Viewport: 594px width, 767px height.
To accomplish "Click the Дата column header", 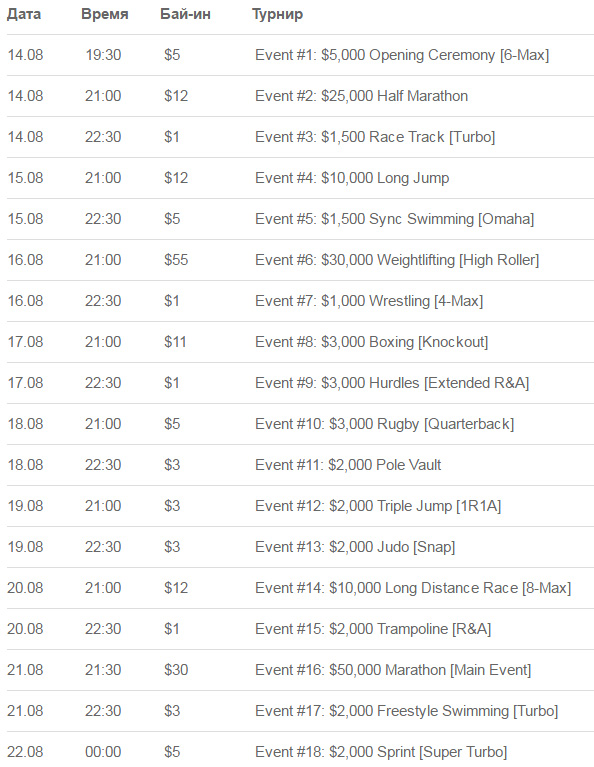I will tap(24, 15).
